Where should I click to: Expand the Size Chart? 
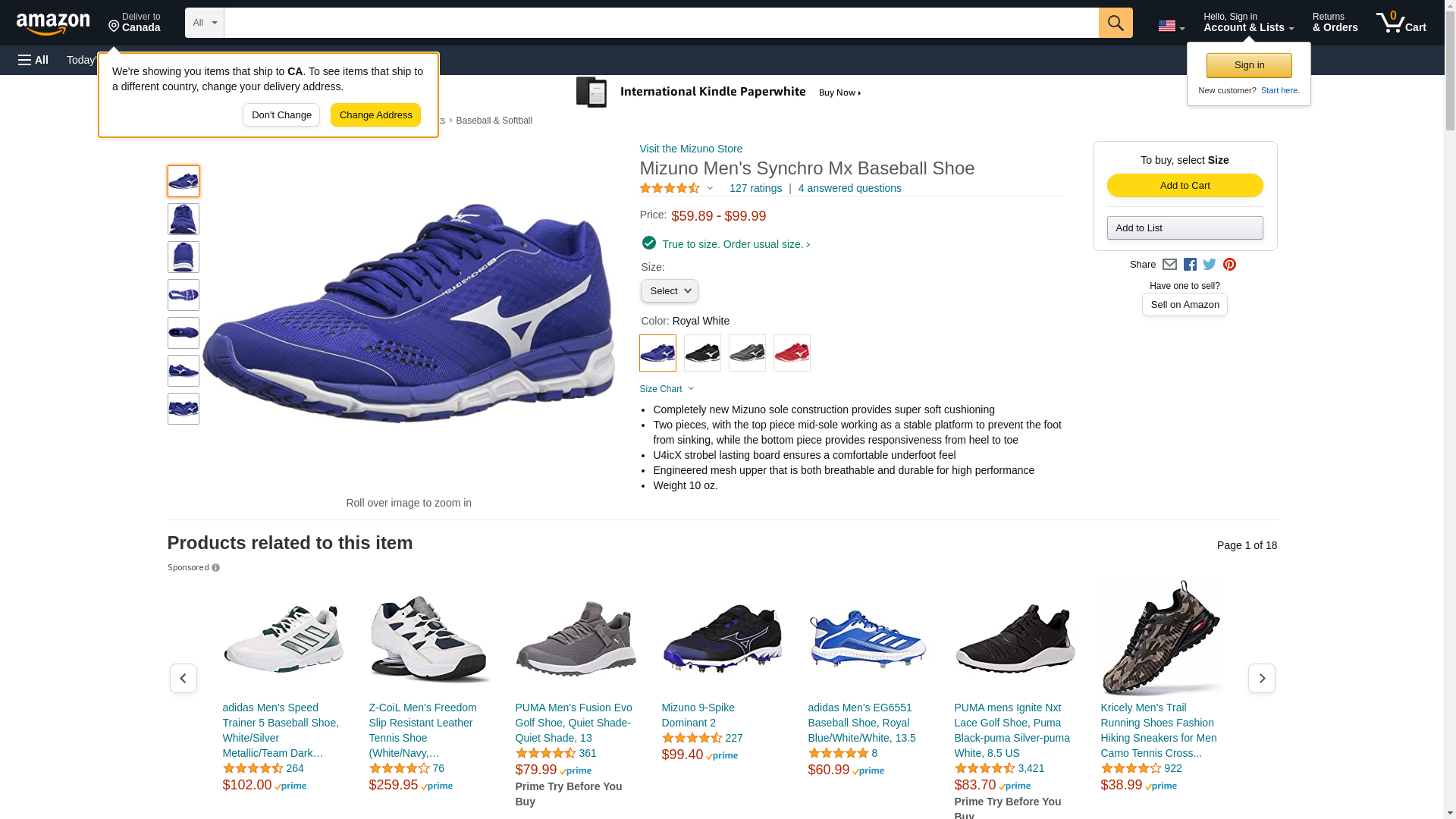(667, 389)
